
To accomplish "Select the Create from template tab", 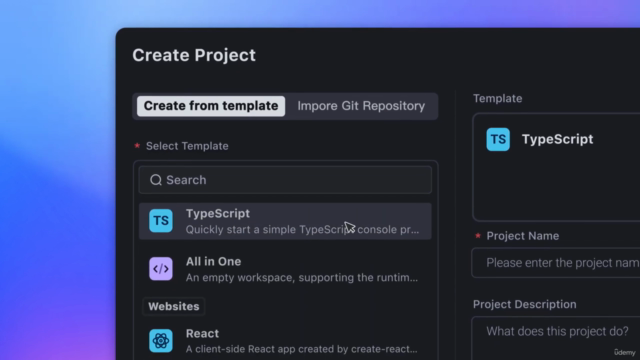I will pyautogui.click(x=211, y=106).
